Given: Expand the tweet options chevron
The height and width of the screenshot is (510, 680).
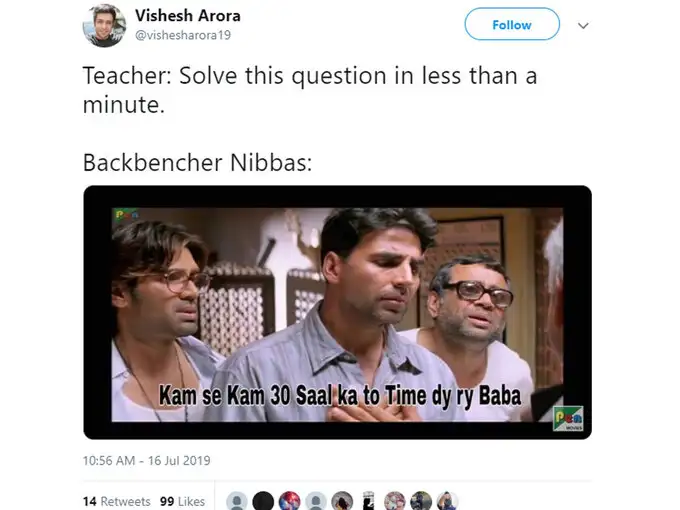Looking at the screenshot, I should coord(583,26).
